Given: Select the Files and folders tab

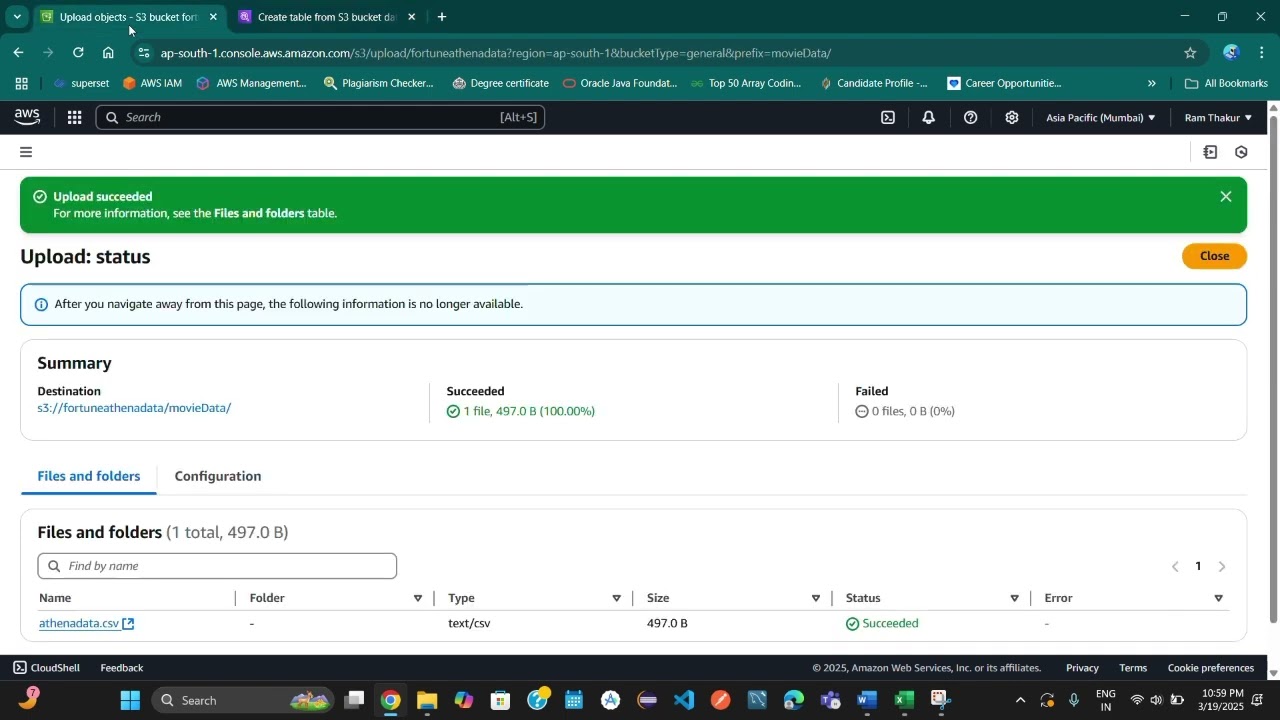Looking at the screenshot, I should pos(89,476).
